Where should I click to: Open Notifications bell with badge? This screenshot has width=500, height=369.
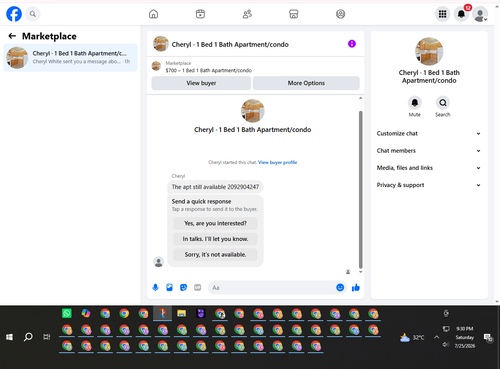click(461, 14)
